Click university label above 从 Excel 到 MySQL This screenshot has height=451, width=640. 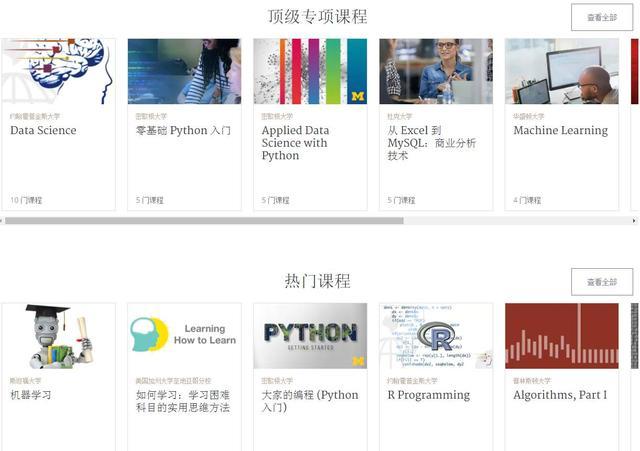click(400, 116)
